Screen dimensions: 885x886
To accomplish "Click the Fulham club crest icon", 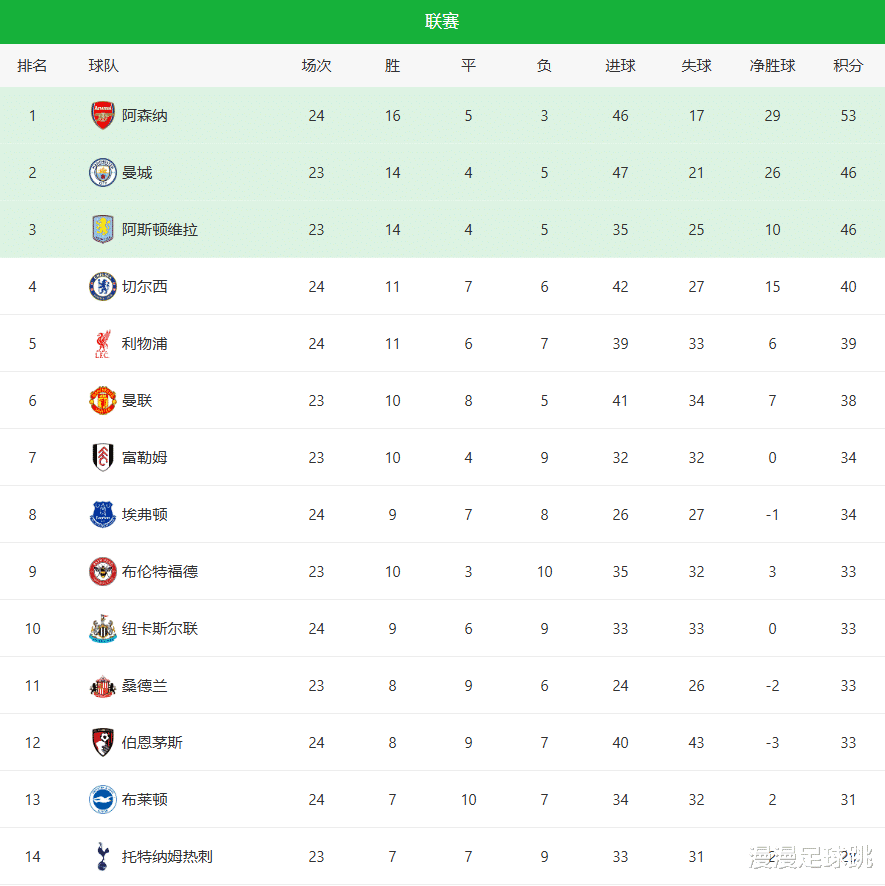I will 103,458.
